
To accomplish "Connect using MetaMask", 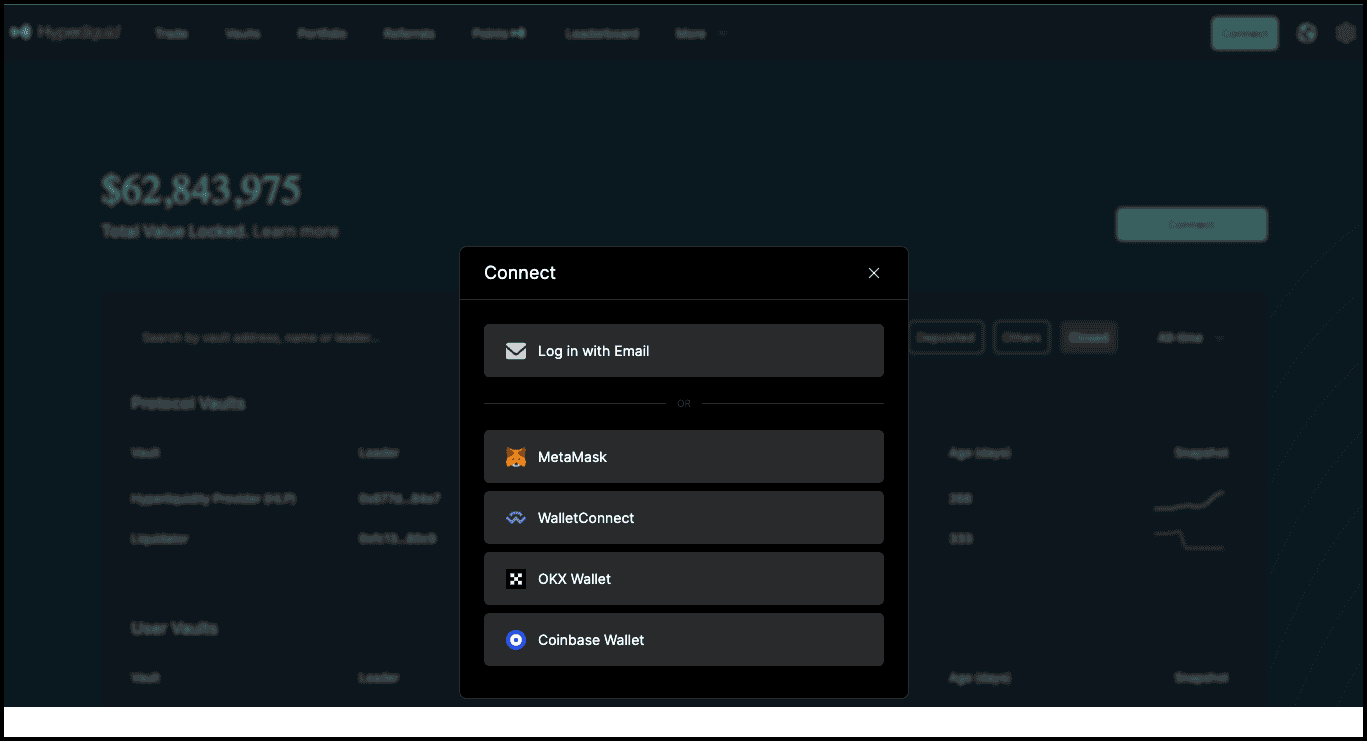I will click(x=684, y=457).
